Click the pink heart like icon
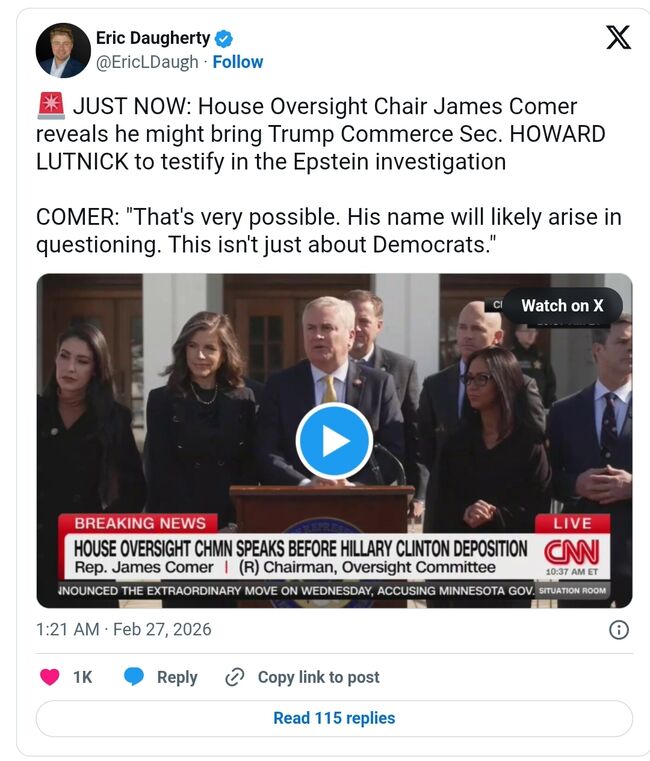The height and width of the screenshot is (761, 650). click(x=50, y=677)
